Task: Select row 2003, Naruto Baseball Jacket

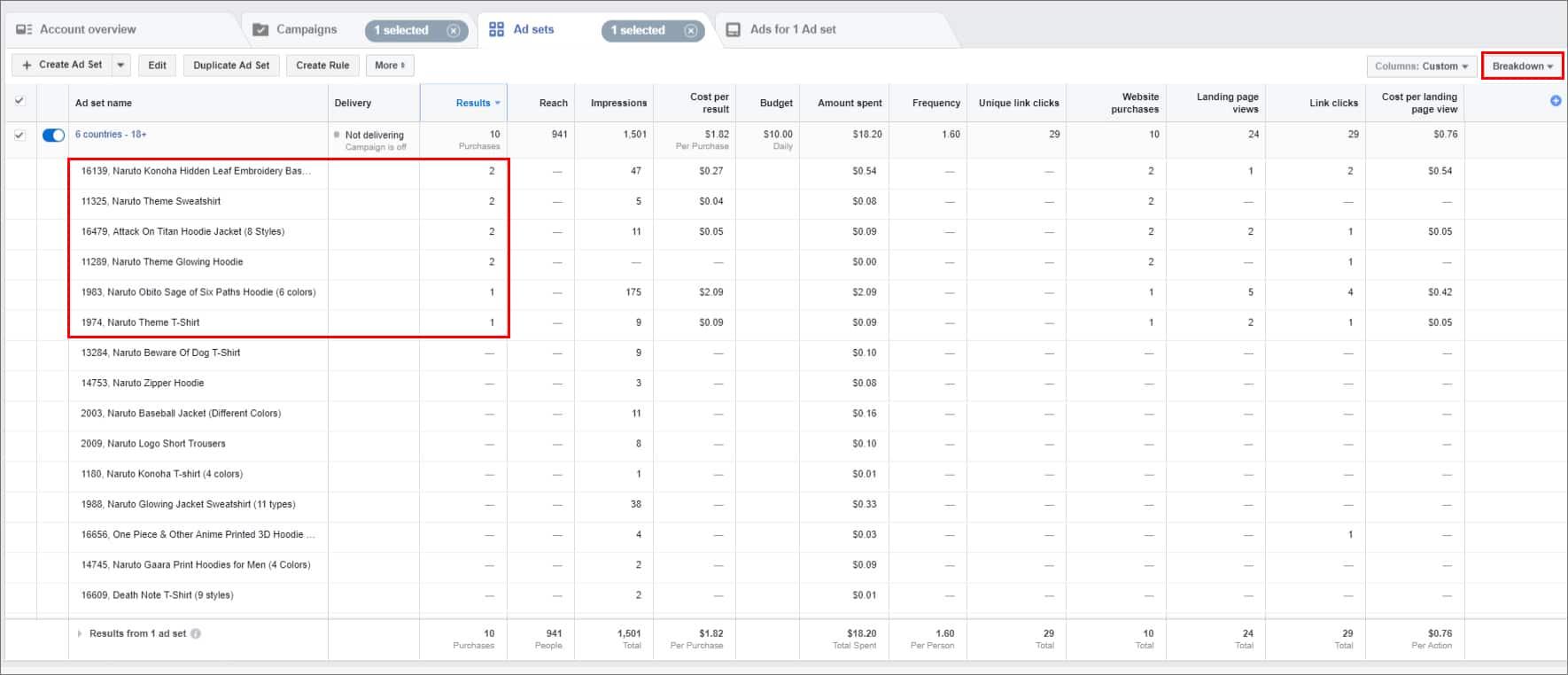Action: 181,413
